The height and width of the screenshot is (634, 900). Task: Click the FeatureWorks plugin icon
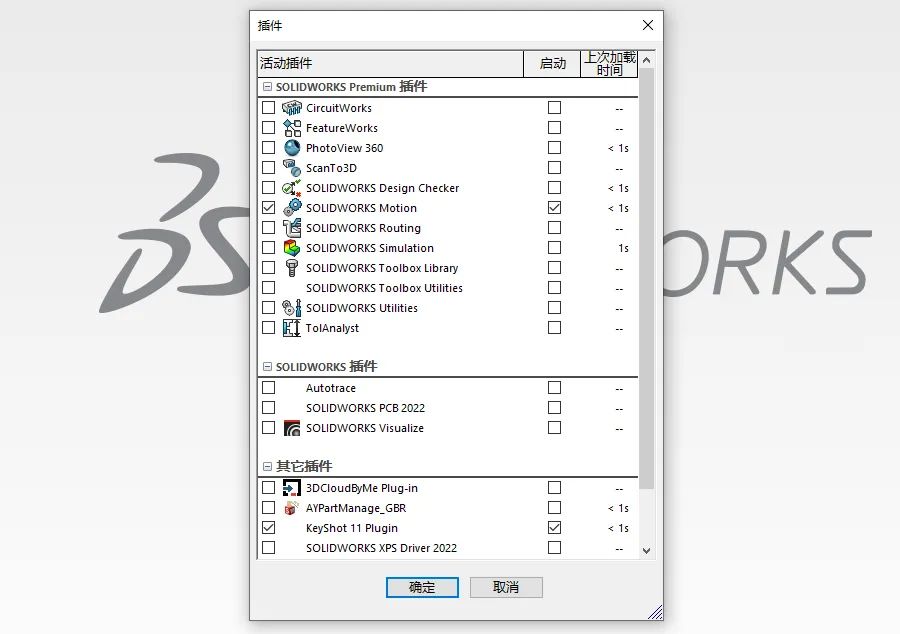coord(292,128)
